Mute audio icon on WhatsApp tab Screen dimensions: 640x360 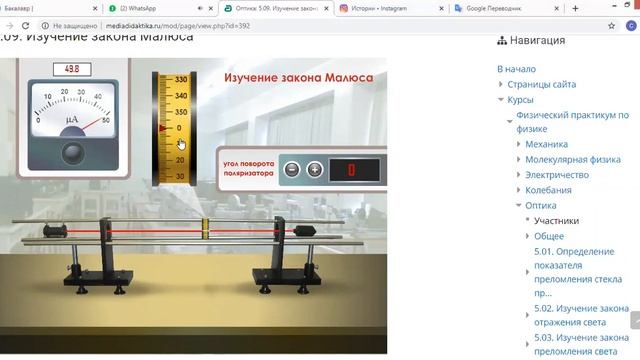(x=200, y=8)
